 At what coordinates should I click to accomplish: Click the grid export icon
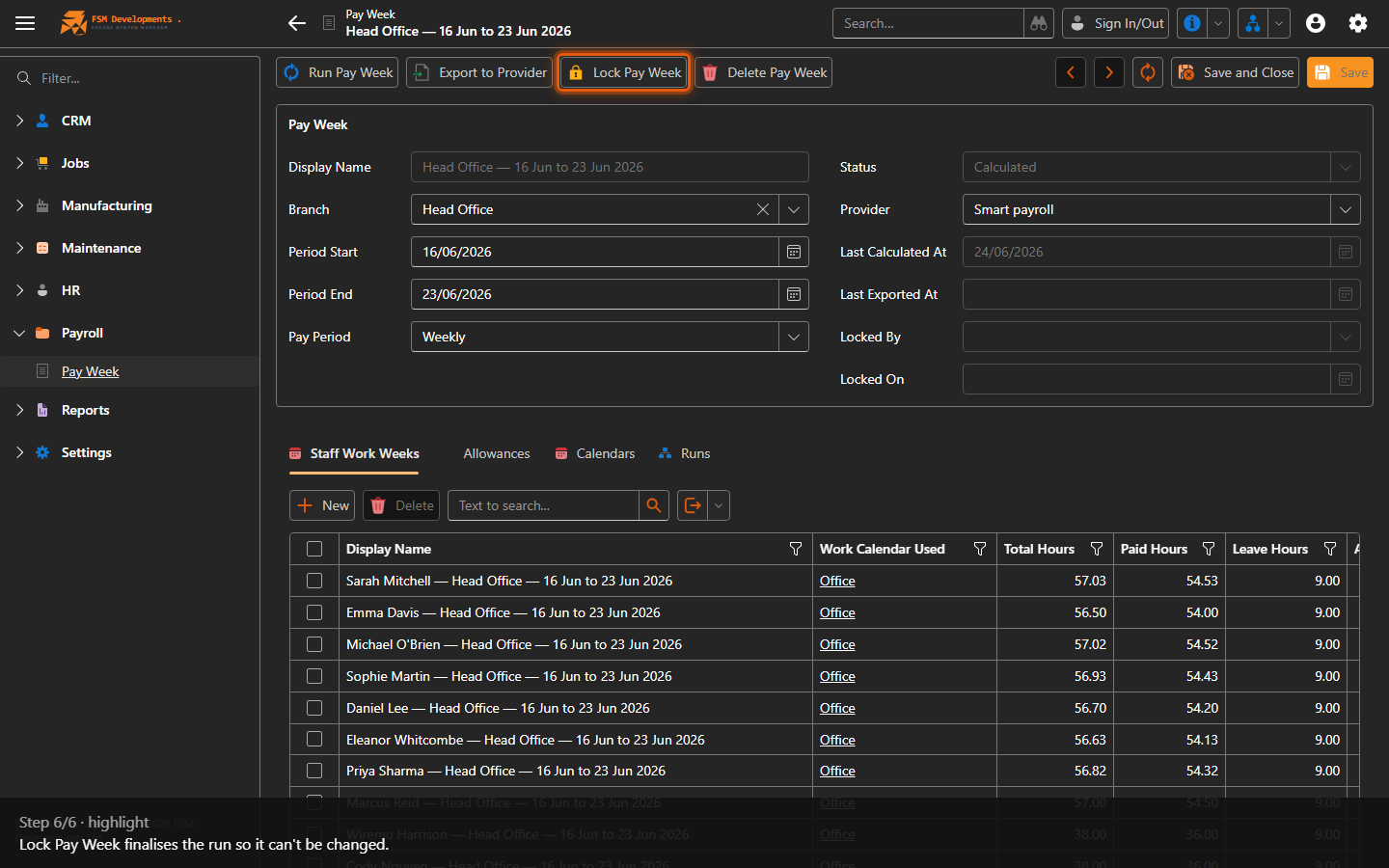(x=693, y=505)
